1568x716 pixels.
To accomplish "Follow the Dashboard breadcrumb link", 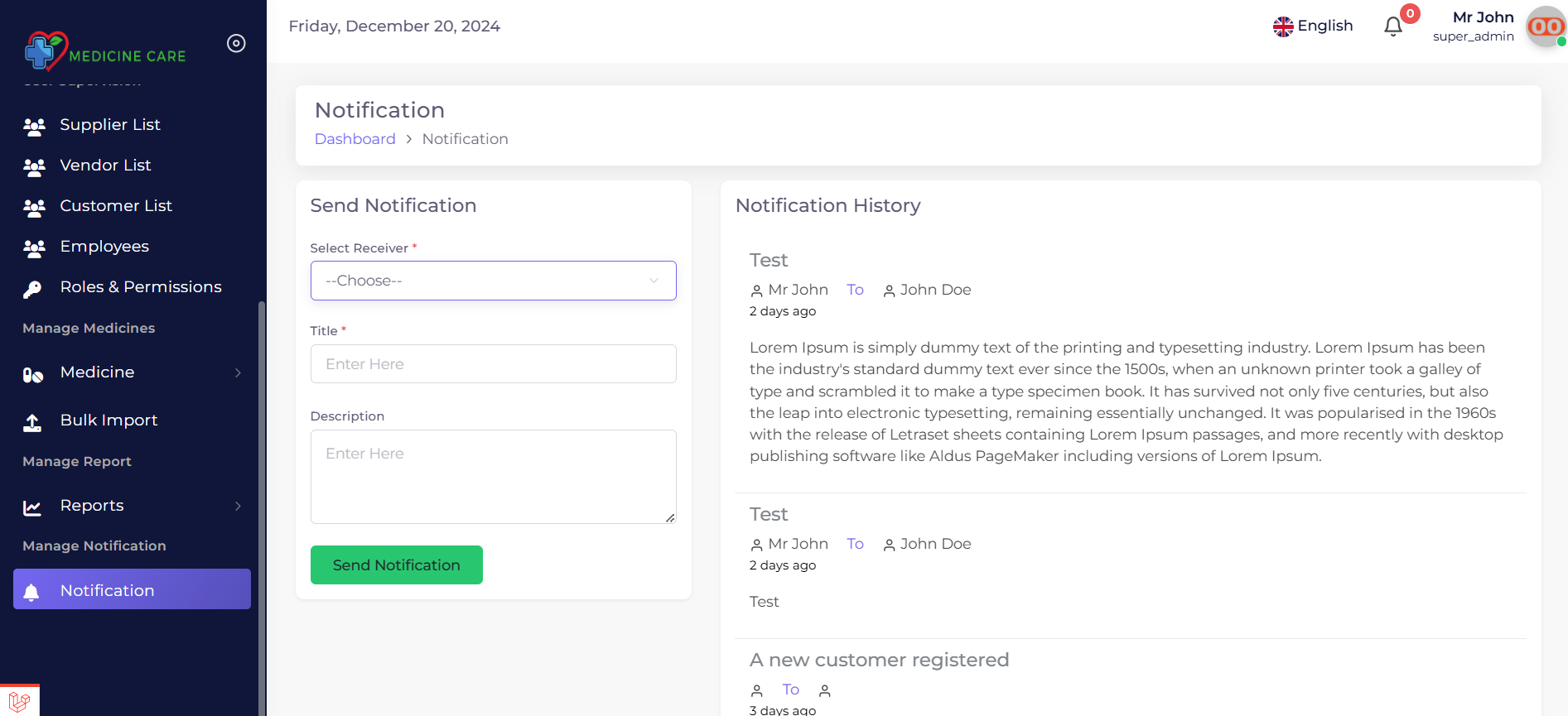I will point(355,139).
